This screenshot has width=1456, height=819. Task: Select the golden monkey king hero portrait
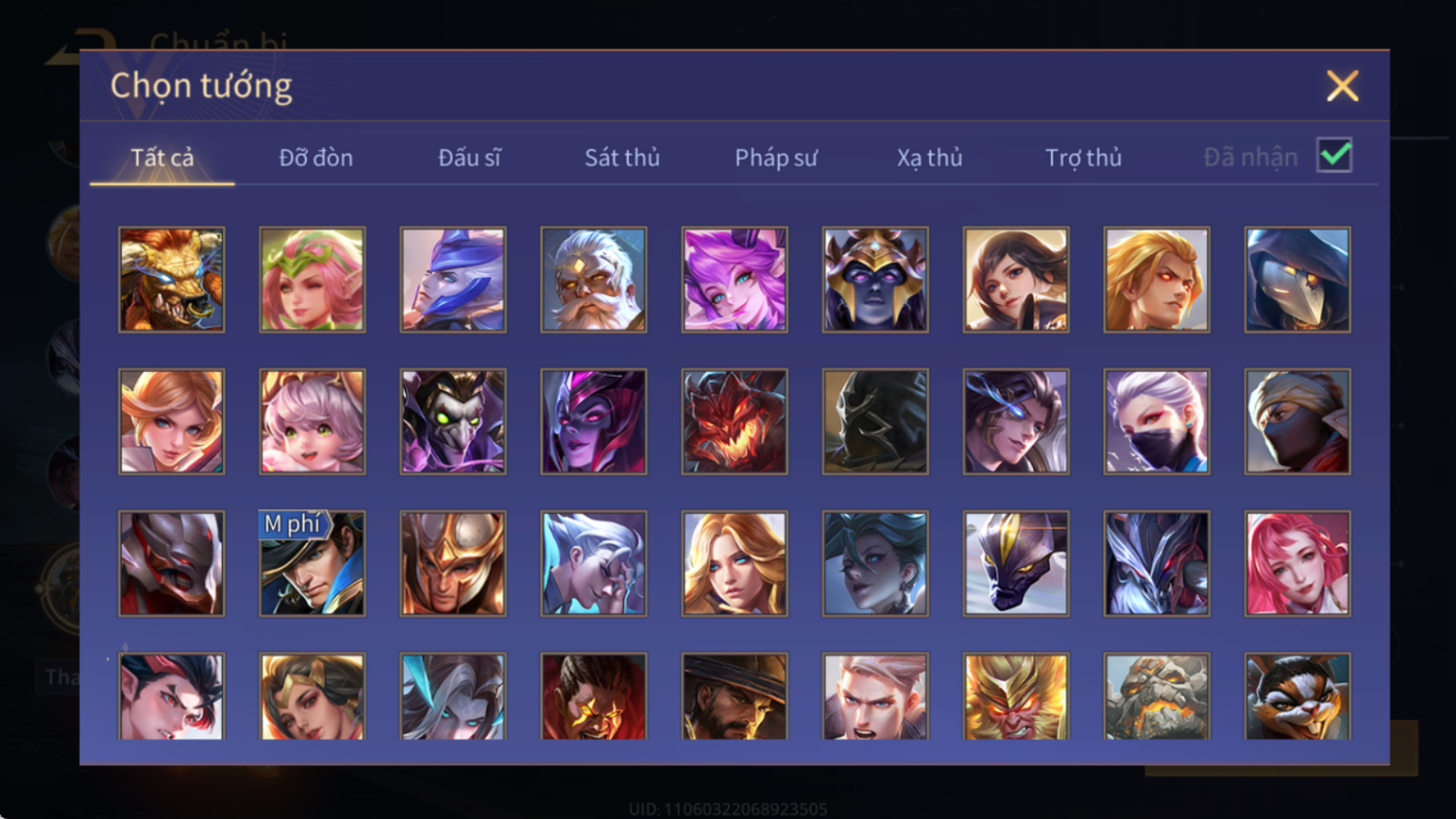1016,696
